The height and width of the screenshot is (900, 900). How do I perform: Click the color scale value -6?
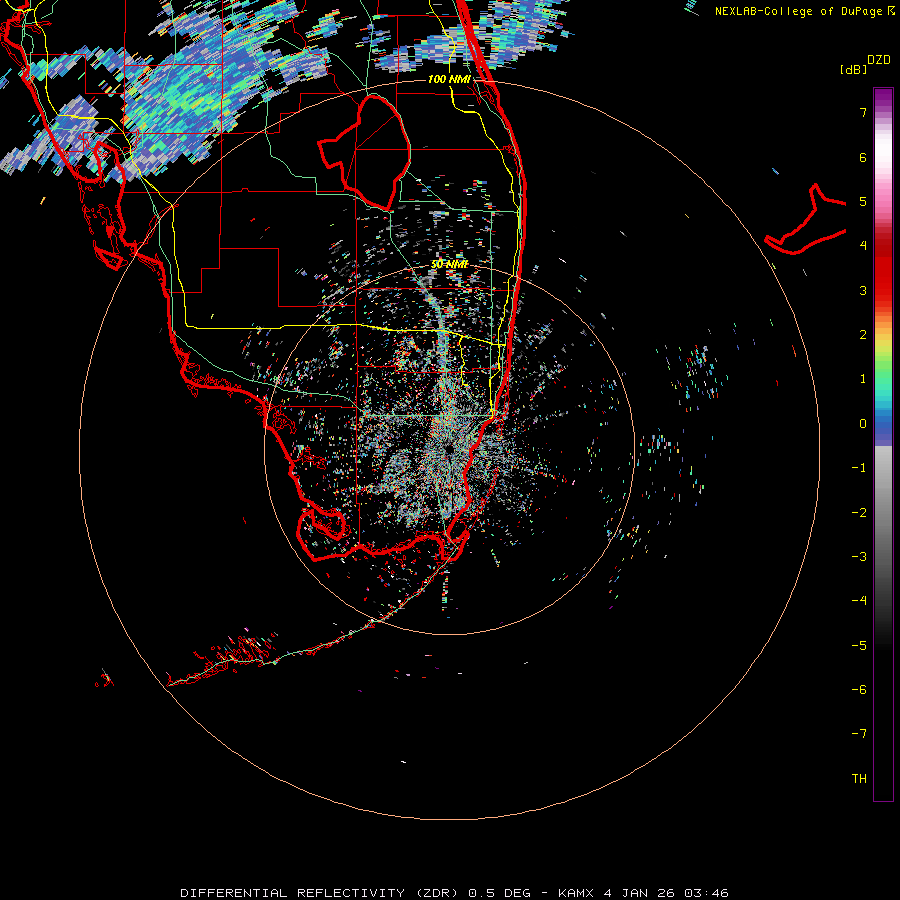click(x=859, y=690)
